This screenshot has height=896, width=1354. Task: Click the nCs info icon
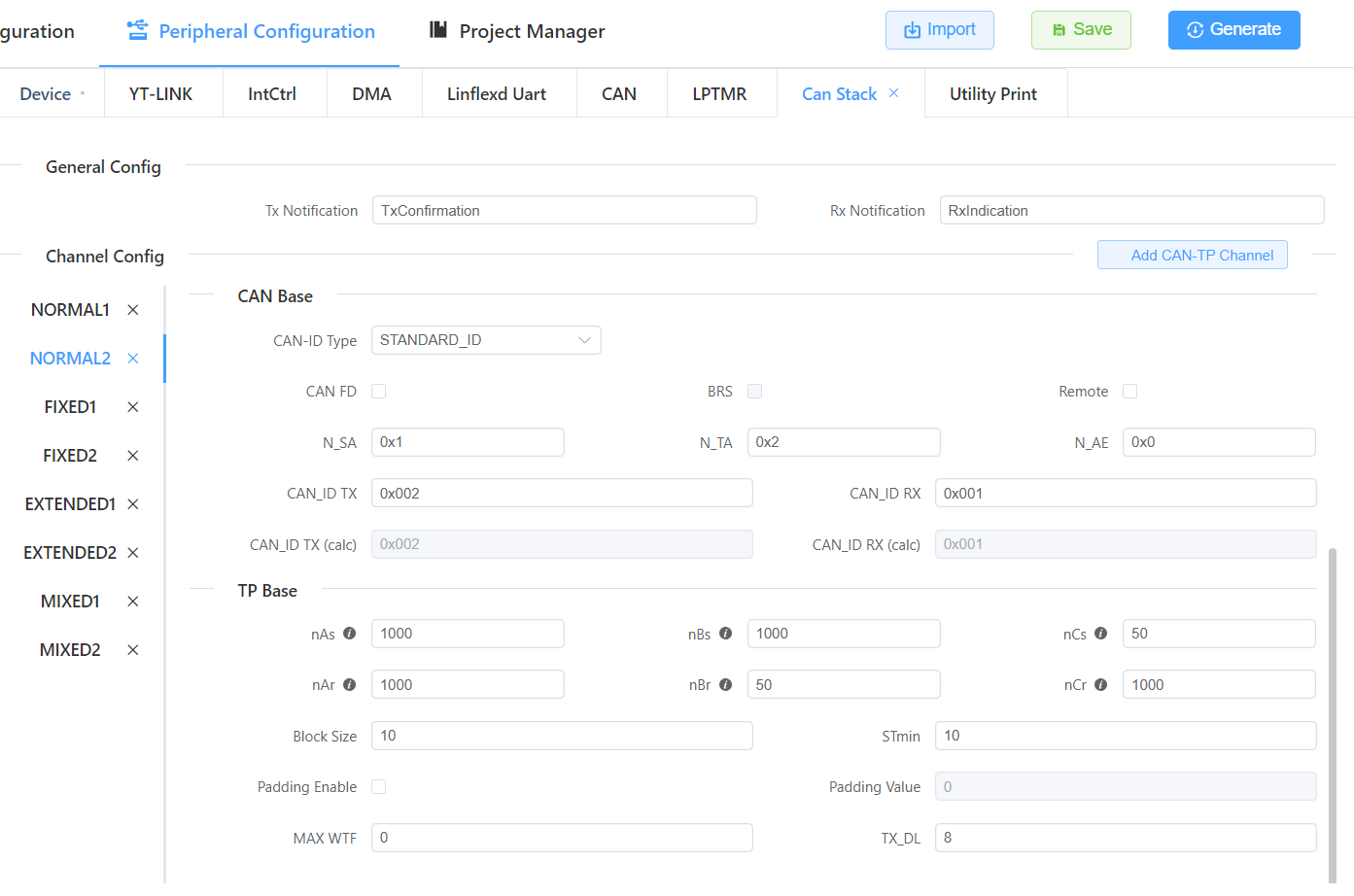point(1100,634)
